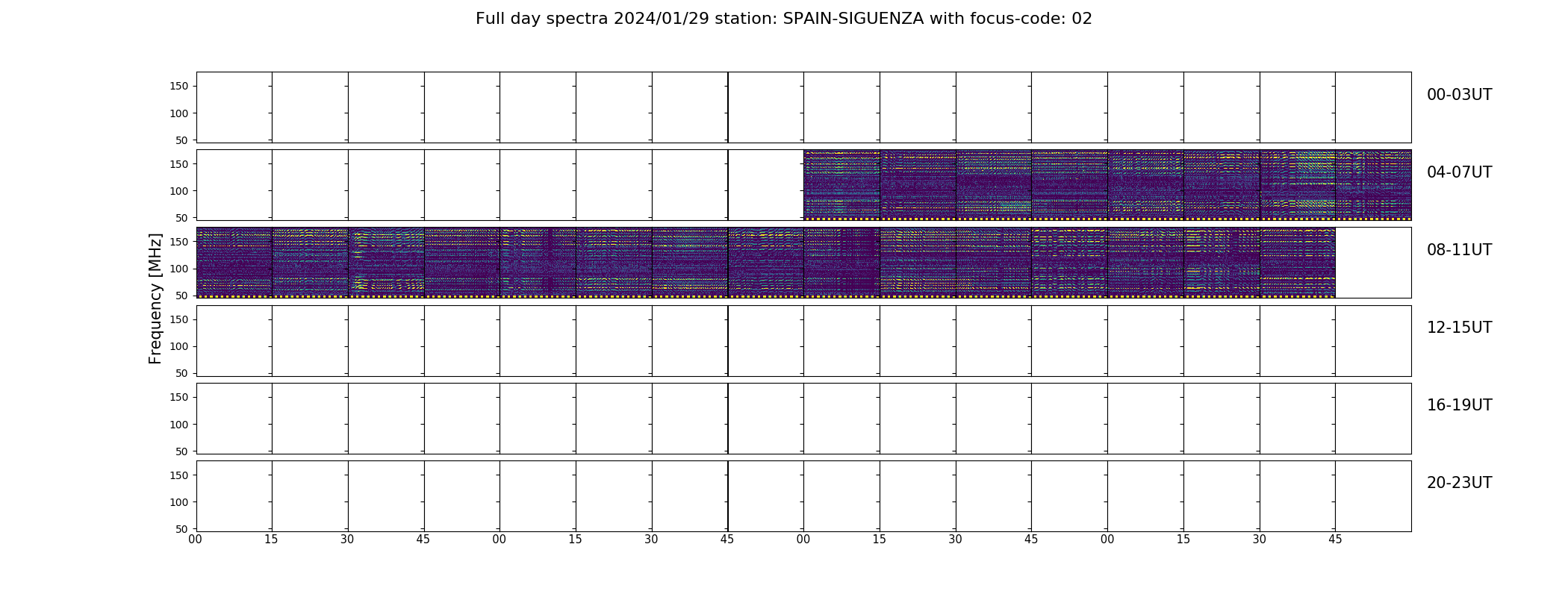Click the spectrogram data in the 08-11UT row

[x=765, y=263]
